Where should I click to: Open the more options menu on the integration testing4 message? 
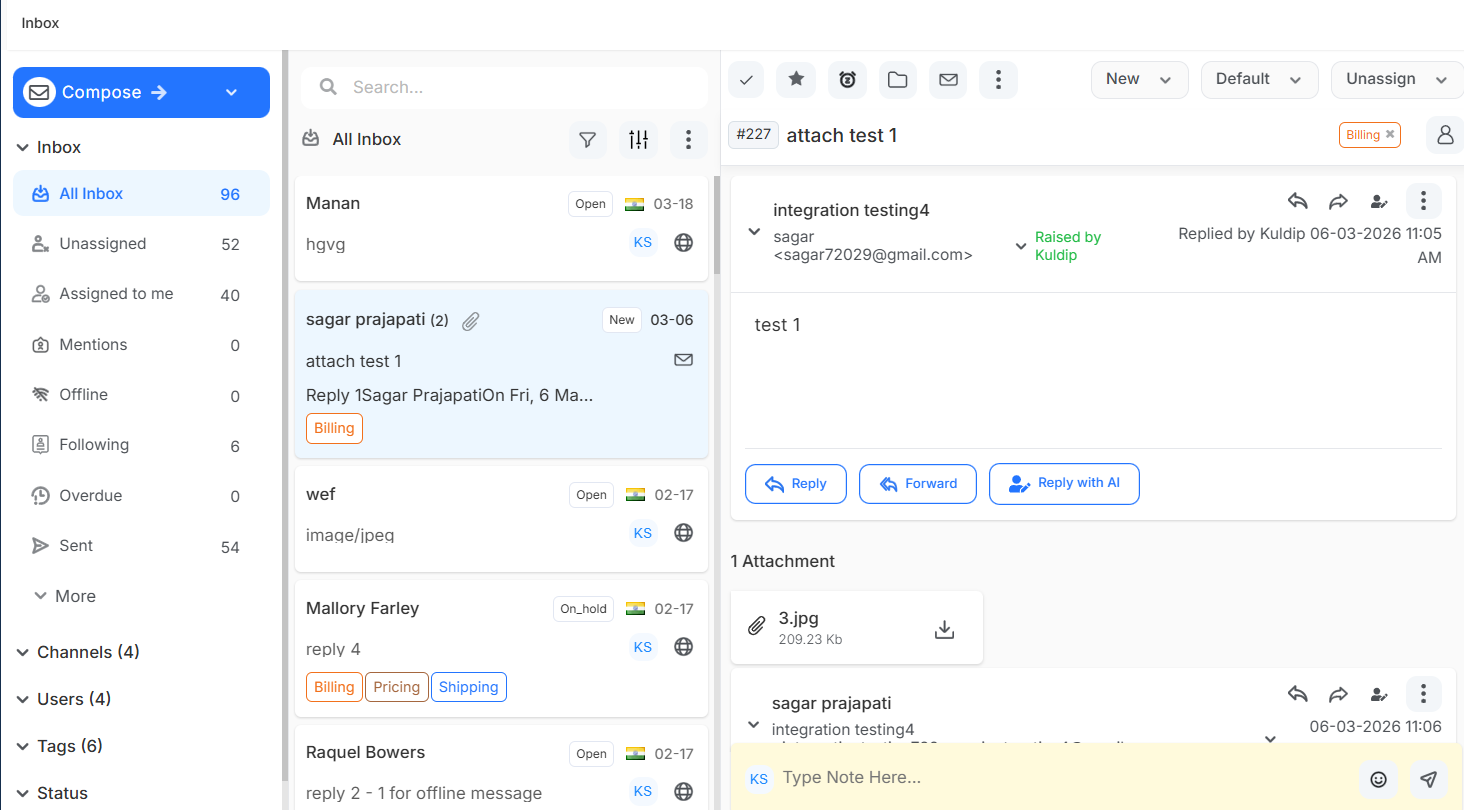(x=1423, y=201)
